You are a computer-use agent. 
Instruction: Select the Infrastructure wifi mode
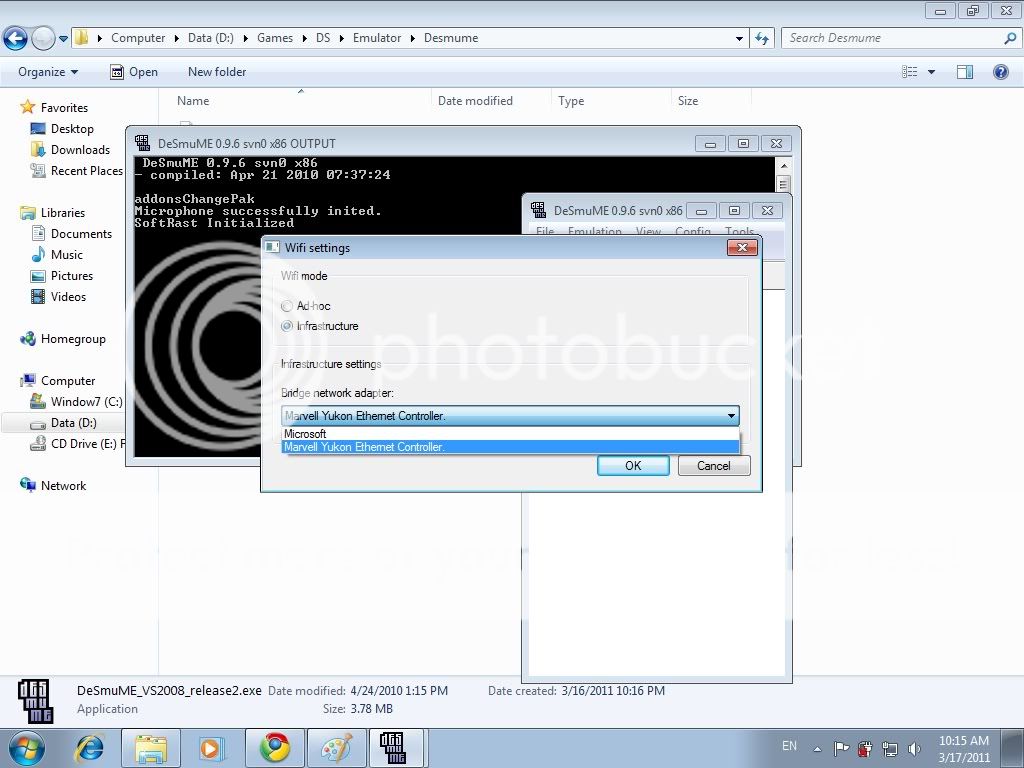click(288, 326)
